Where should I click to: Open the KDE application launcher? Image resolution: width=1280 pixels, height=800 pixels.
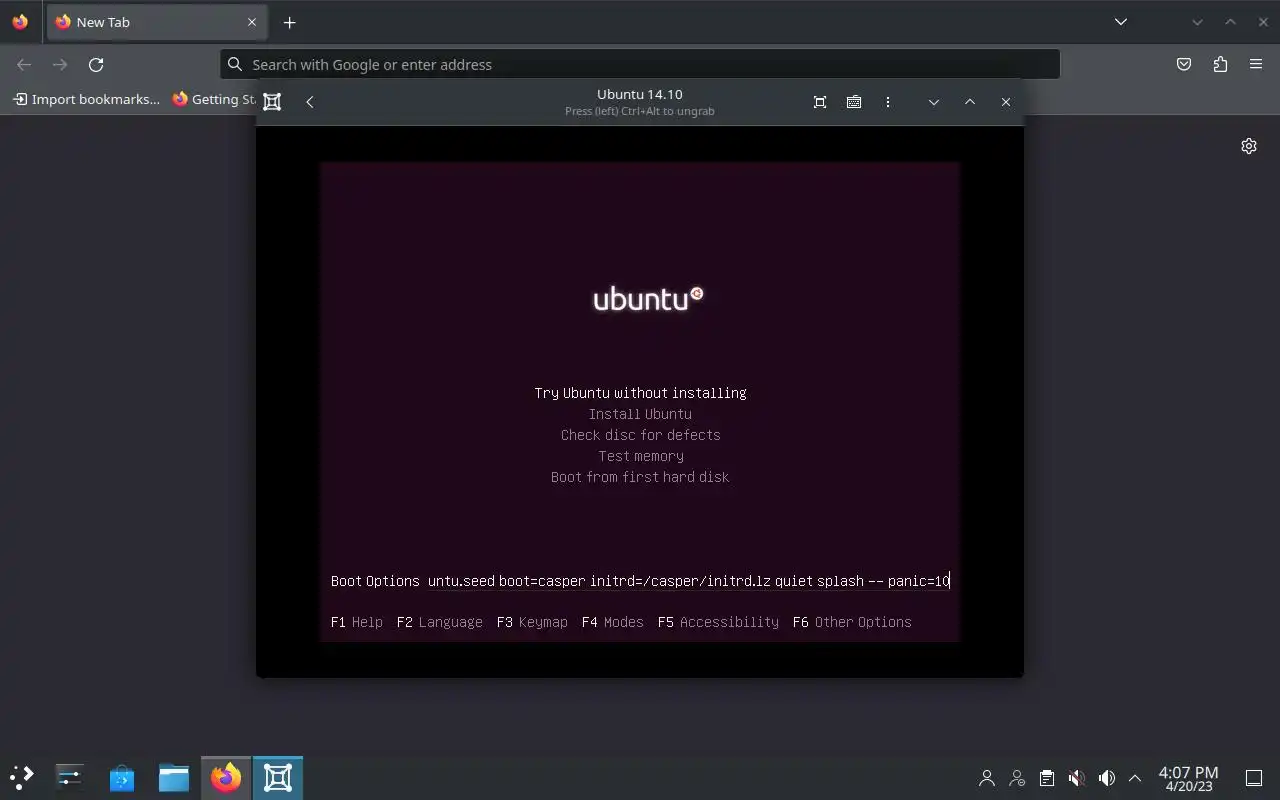[x=22, y=777]
